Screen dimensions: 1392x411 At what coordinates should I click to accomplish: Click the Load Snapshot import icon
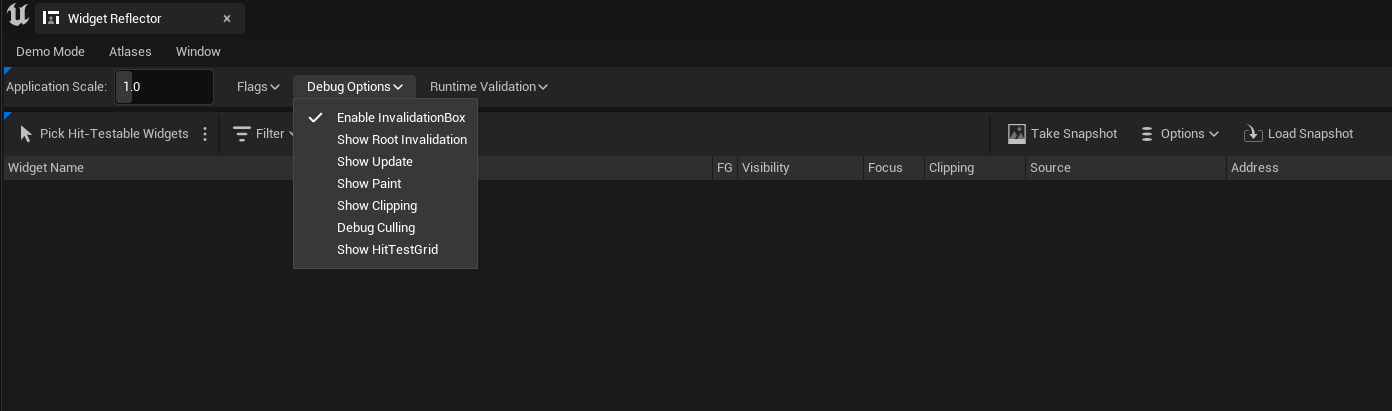coord(1253,134)
